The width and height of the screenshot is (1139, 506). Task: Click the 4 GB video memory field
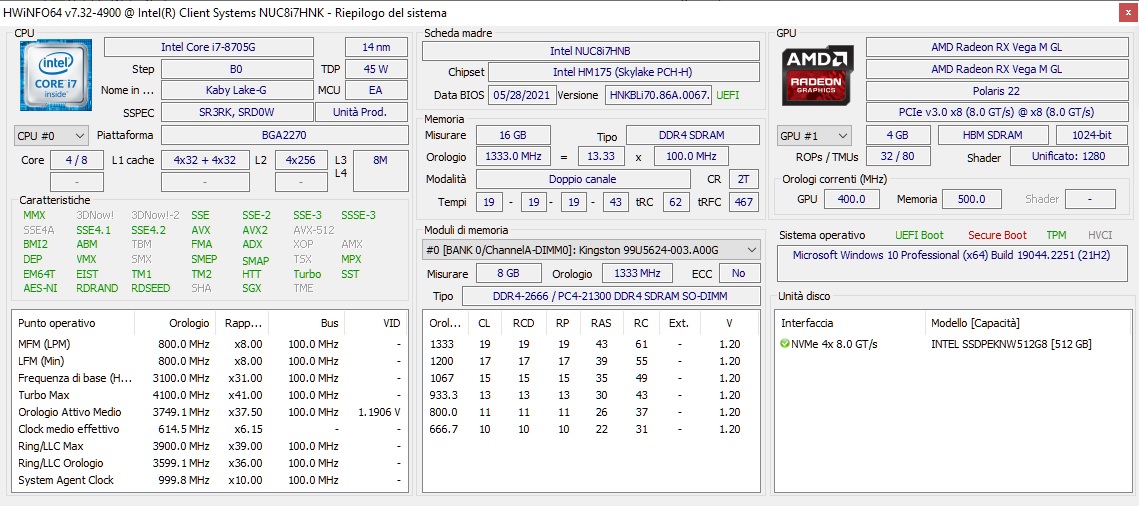point(898,135)
